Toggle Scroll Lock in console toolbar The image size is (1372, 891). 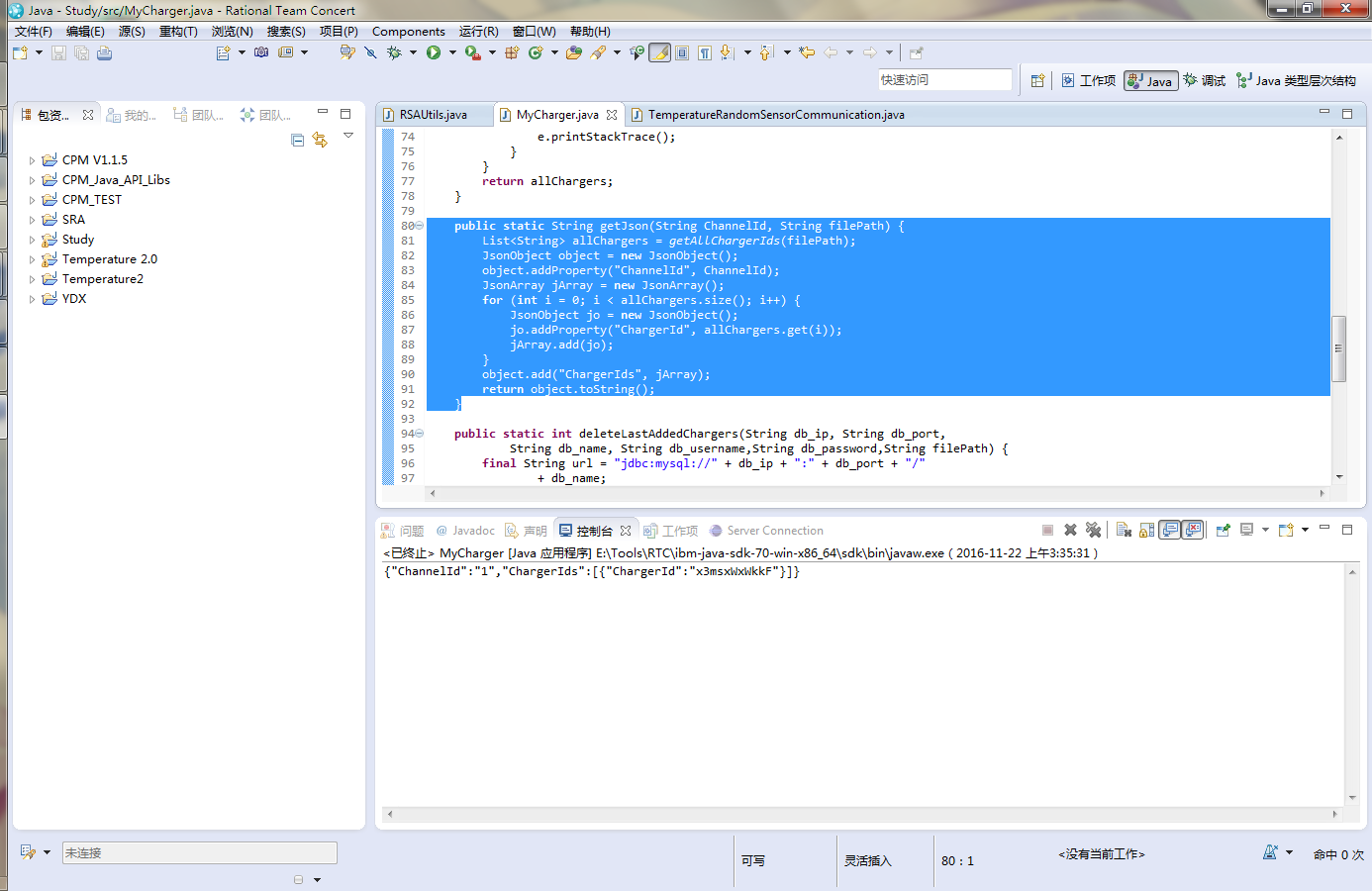(1146, 531)
